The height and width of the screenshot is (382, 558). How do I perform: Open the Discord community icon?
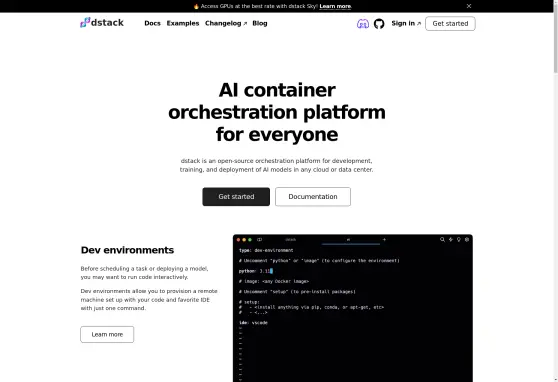[363, 24]
